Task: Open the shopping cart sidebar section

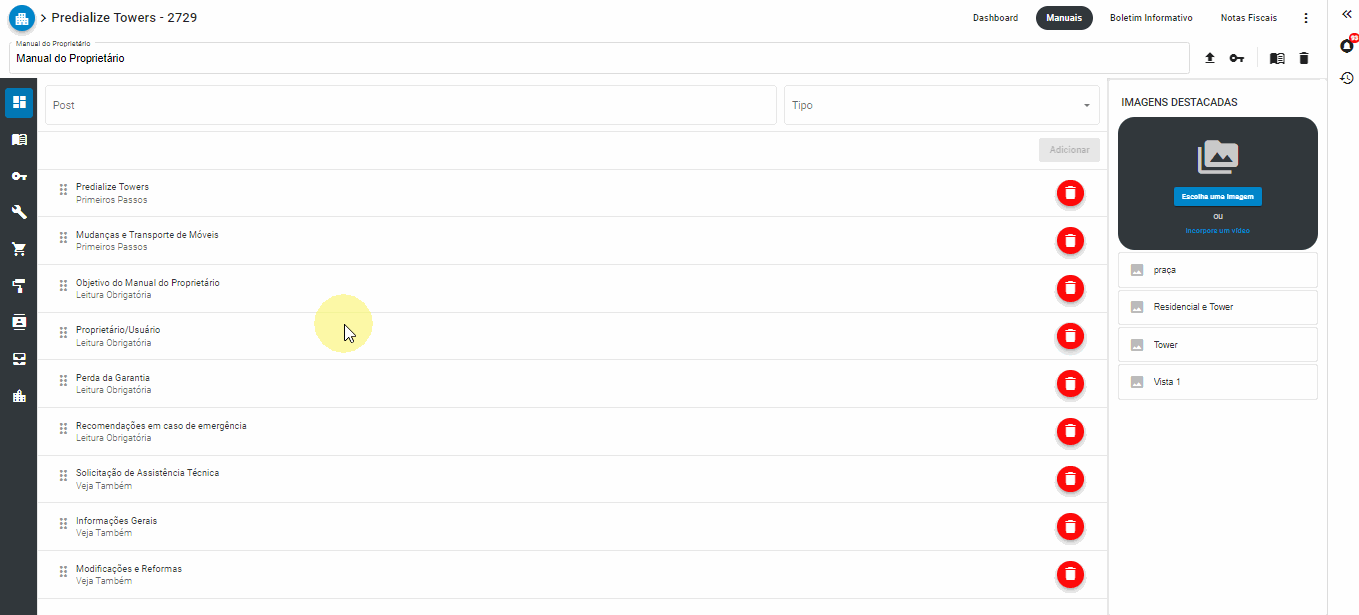Action: [19, 249]
